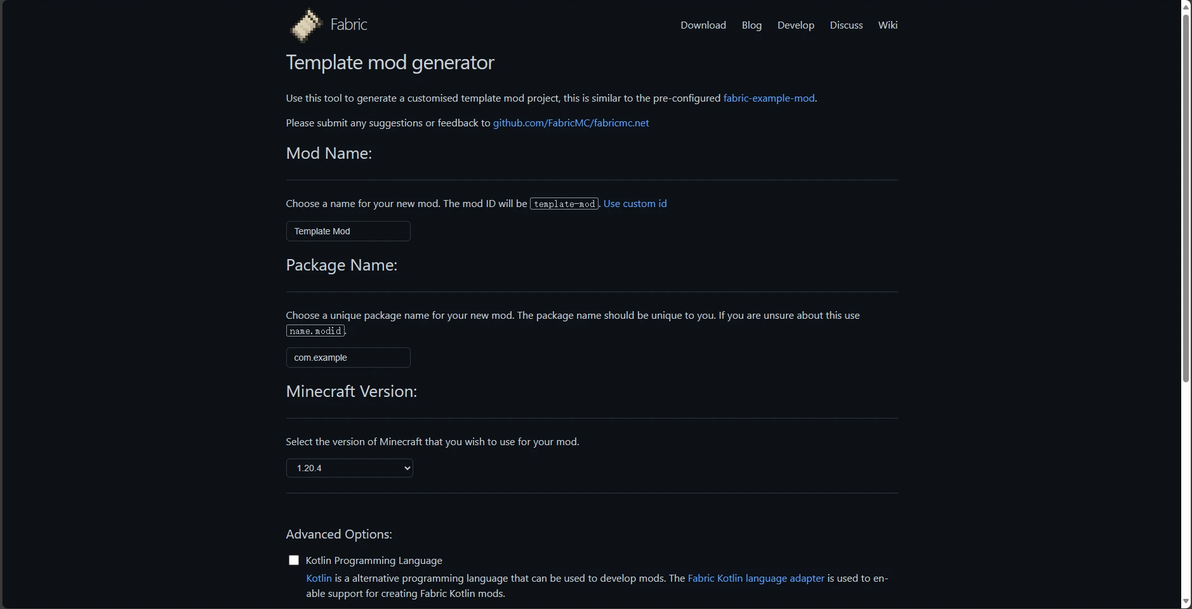This screenshot has width=1192, height=609.
Task: Open the Fabric Kotlin language adapter link
Action: pos(756,578)
